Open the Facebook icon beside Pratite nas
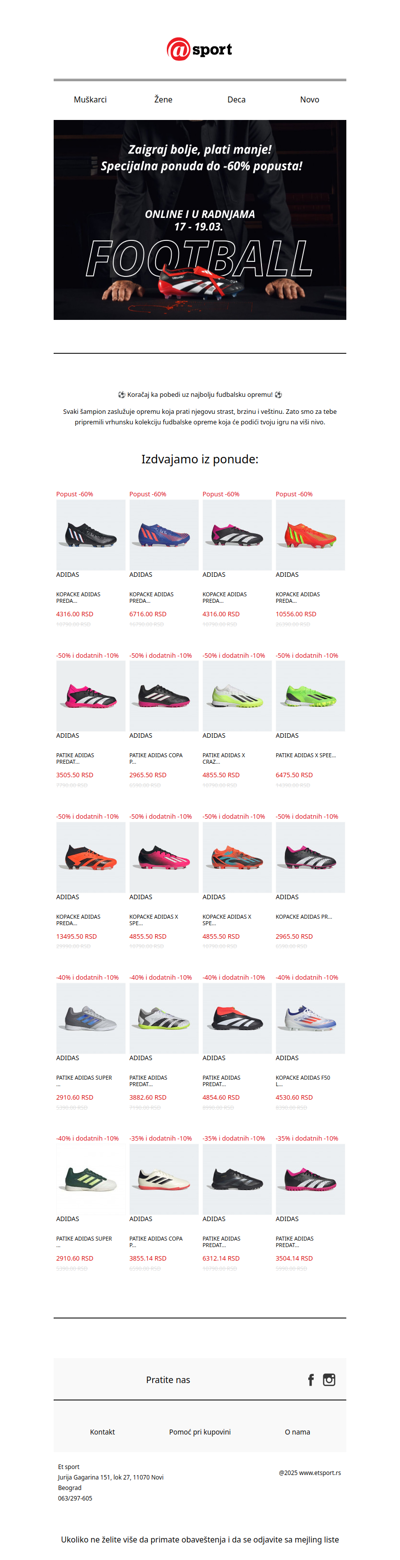 [x=311, y=1379]
